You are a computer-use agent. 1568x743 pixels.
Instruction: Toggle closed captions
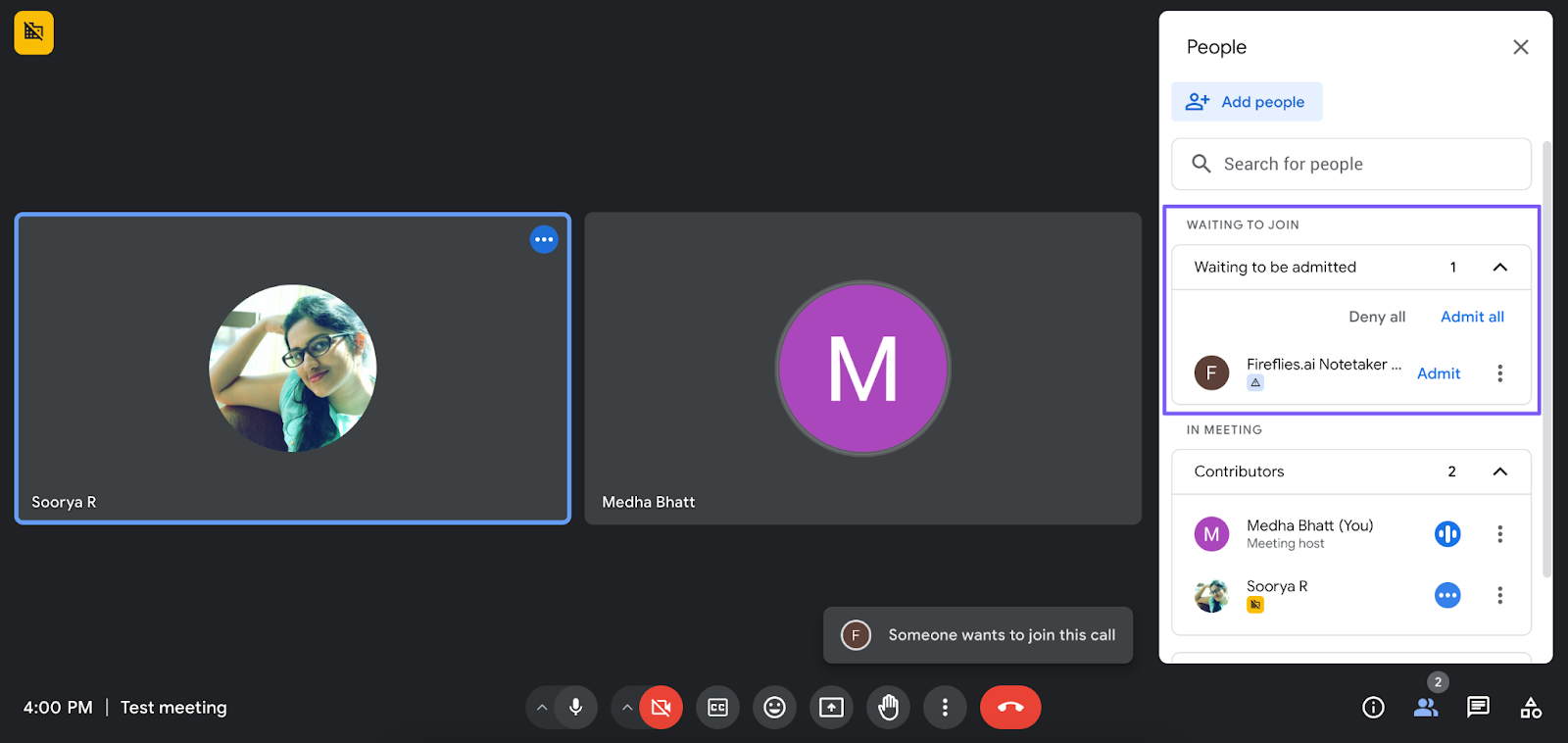pyautogui.click(x=717, y=708)
